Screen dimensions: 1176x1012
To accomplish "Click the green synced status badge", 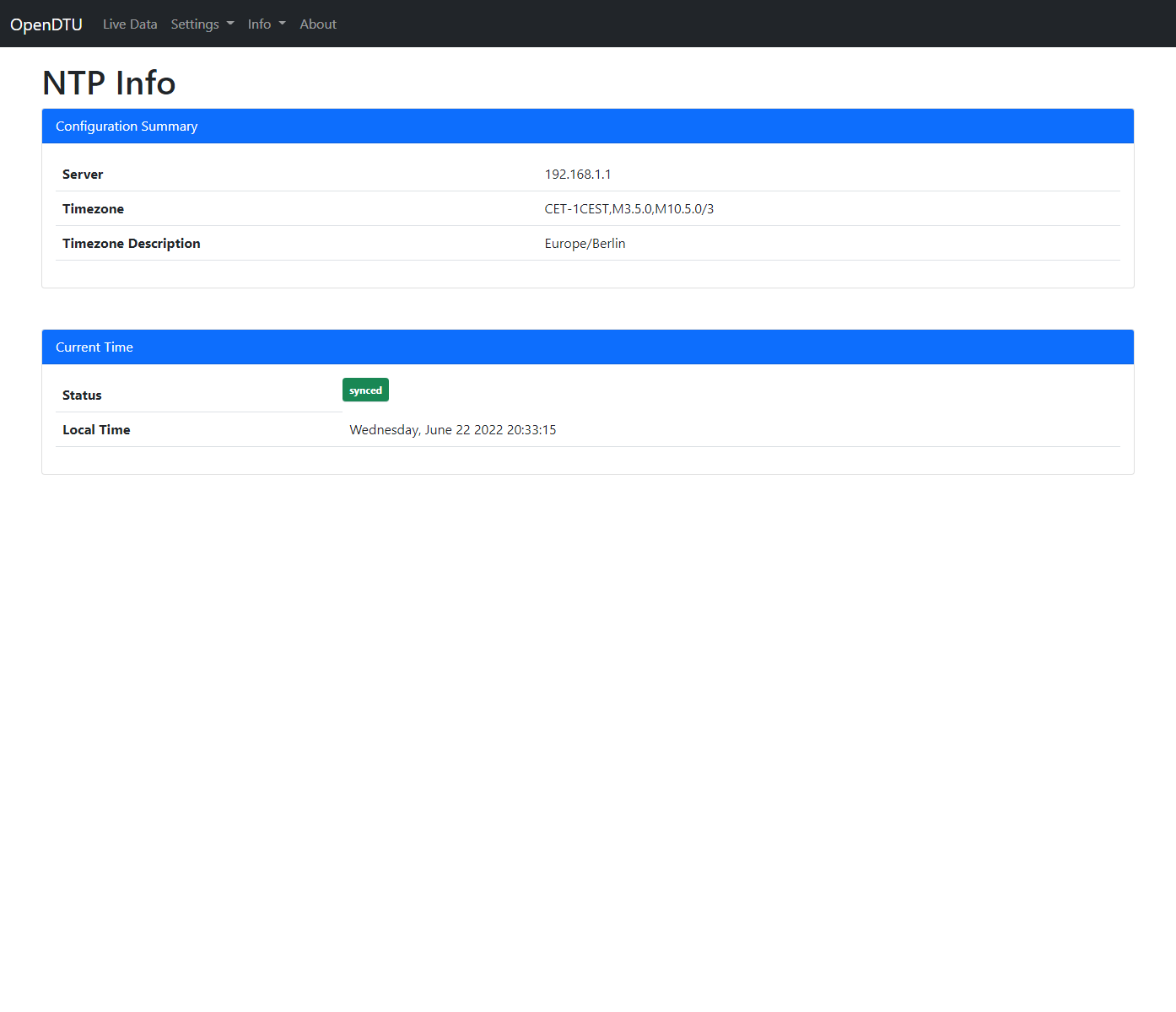I will 365,390.
